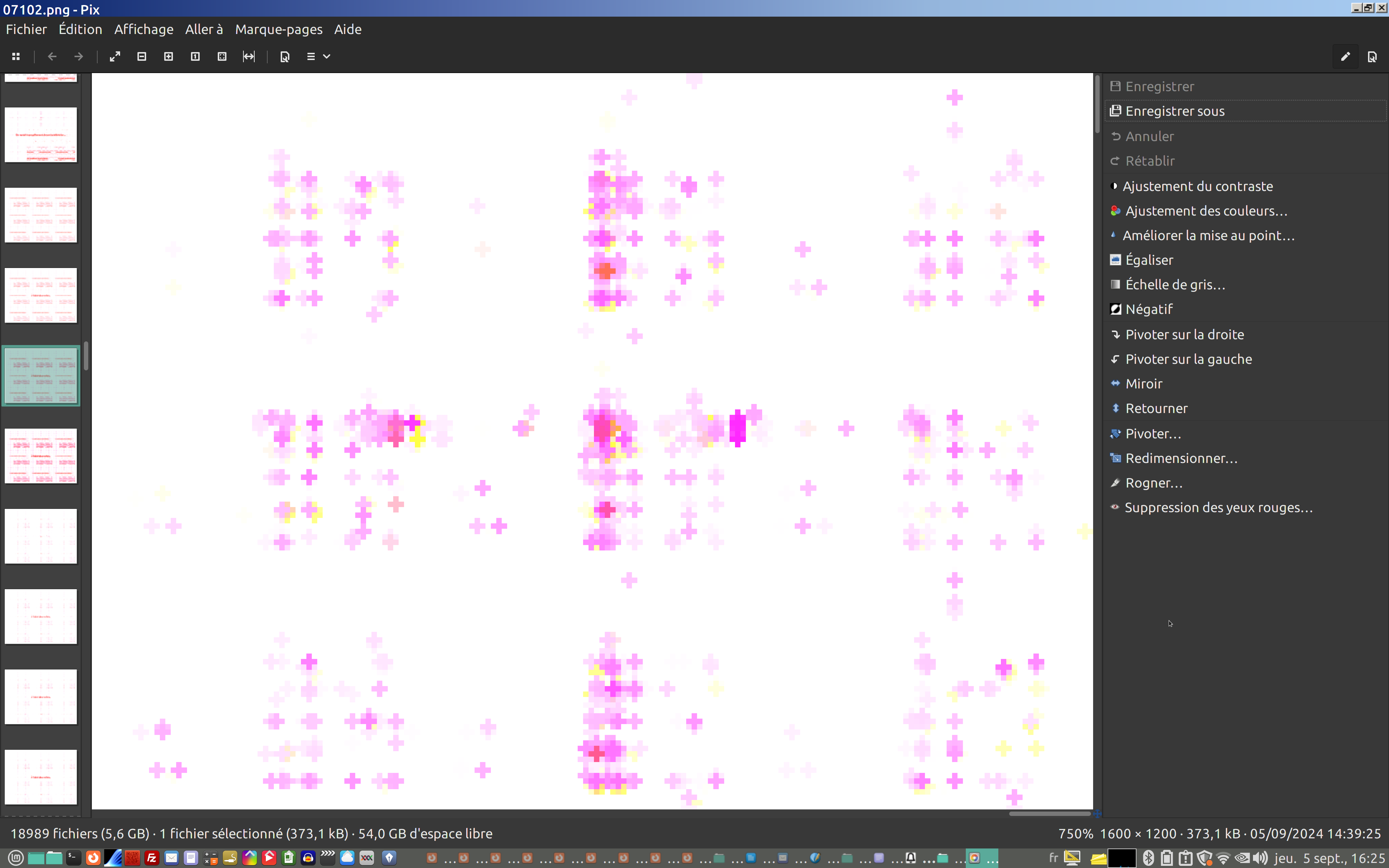Click the file properties icon in left toolbar
1389x868 pixels.
point(285,56)
